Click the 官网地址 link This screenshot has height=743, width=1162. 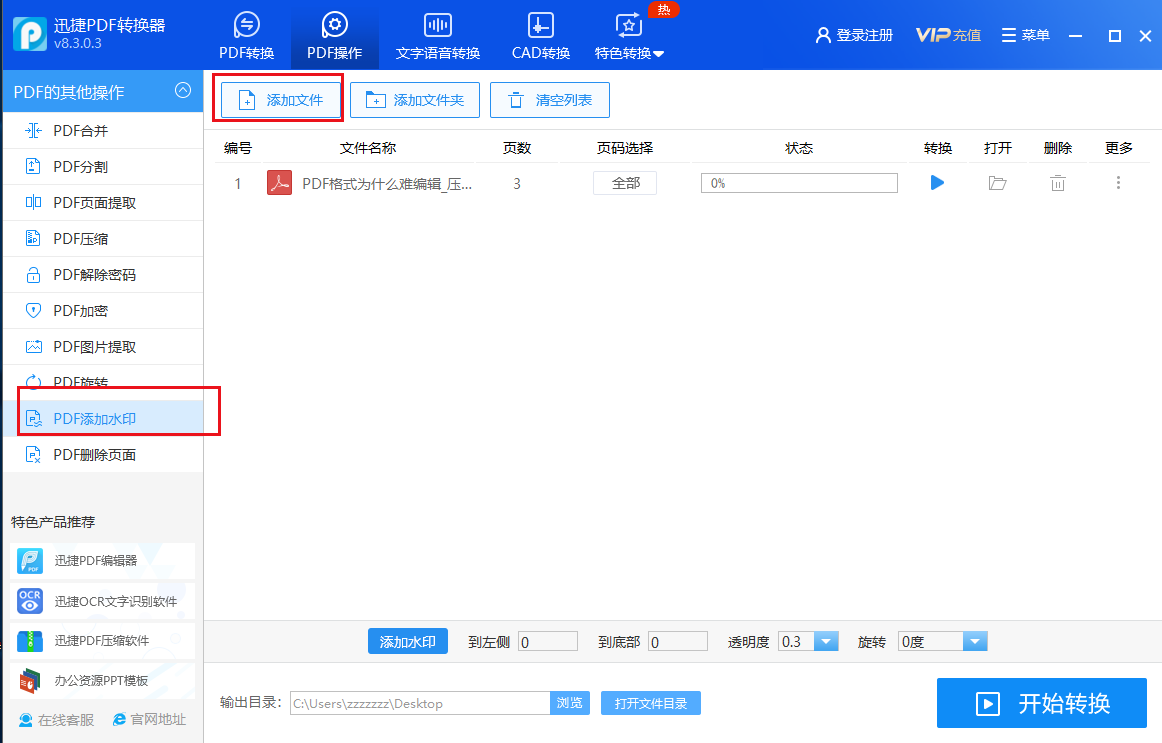149,719
